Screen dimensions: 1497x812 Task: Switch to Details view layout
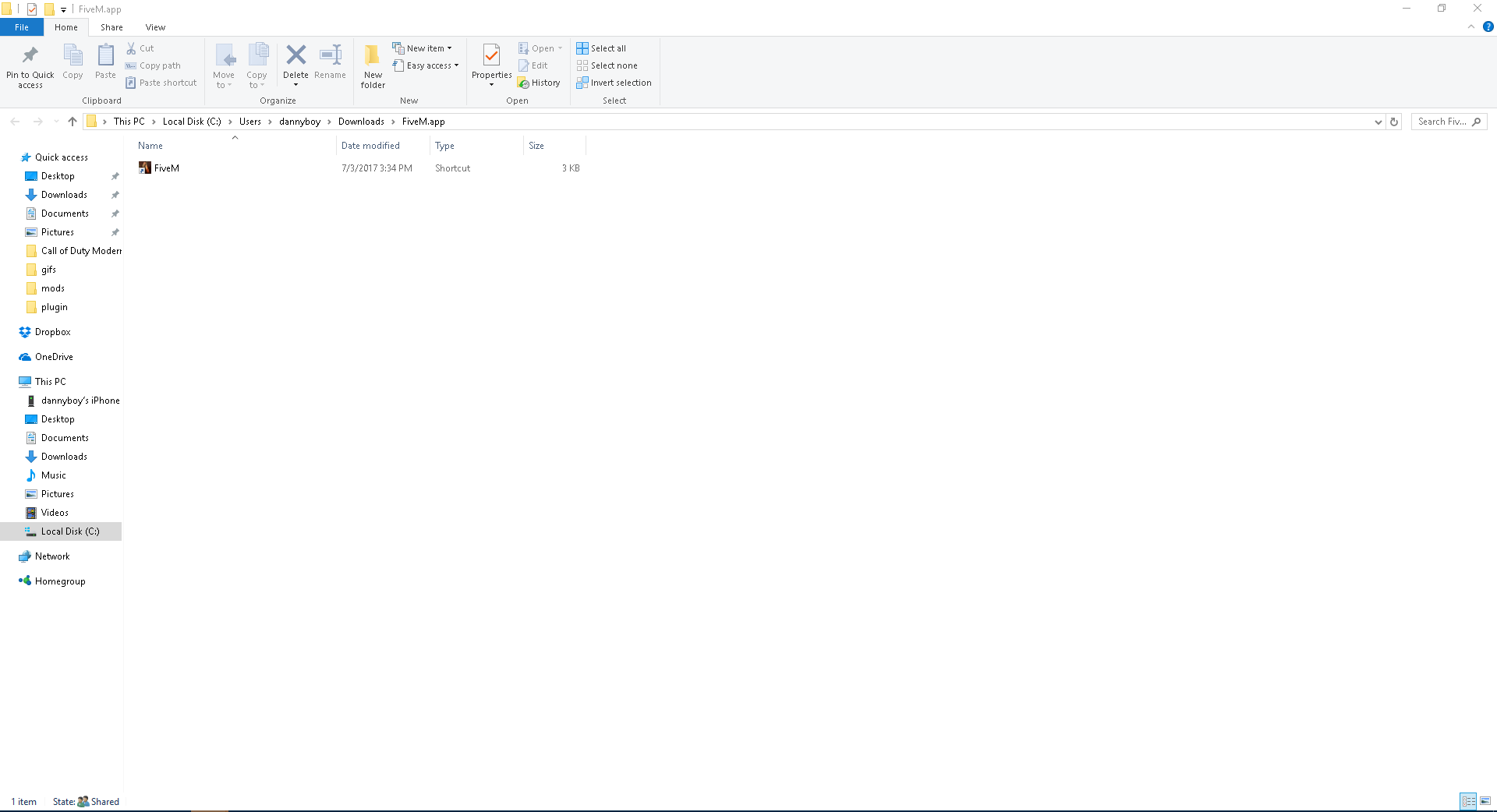[1468, 801]
